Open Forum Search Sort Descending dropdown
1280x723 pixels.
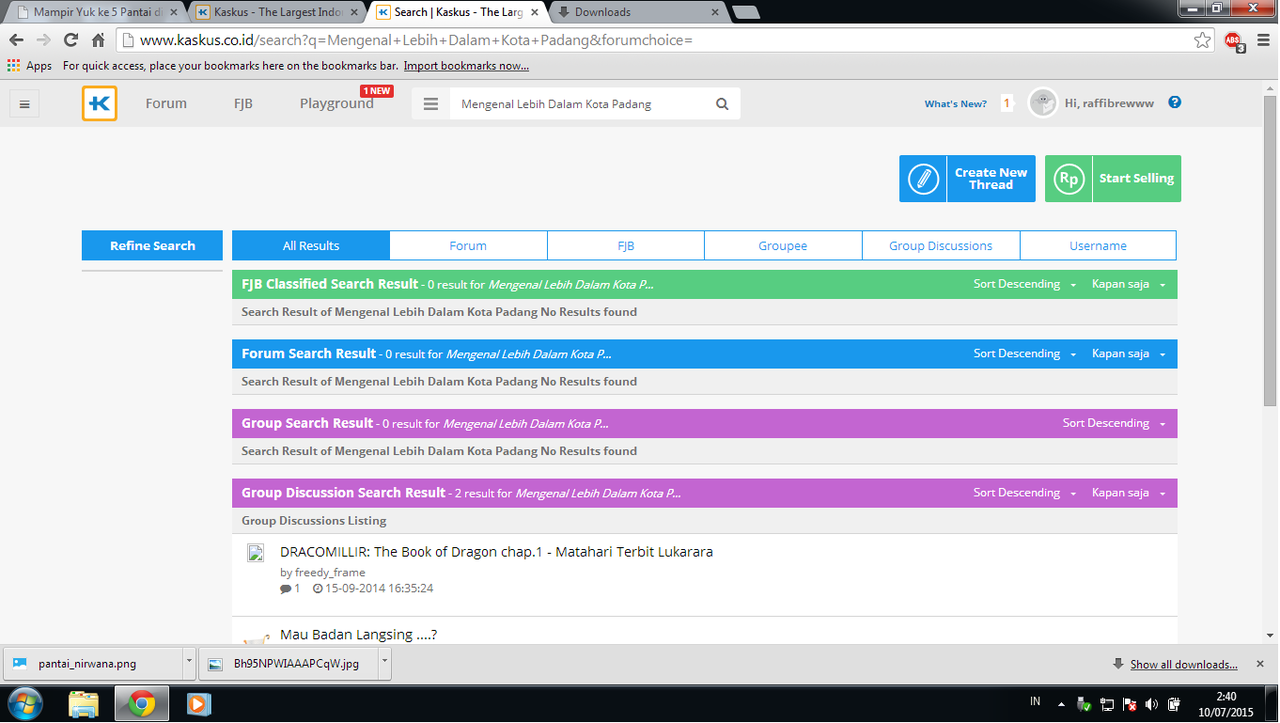[x=1025, y=354]
